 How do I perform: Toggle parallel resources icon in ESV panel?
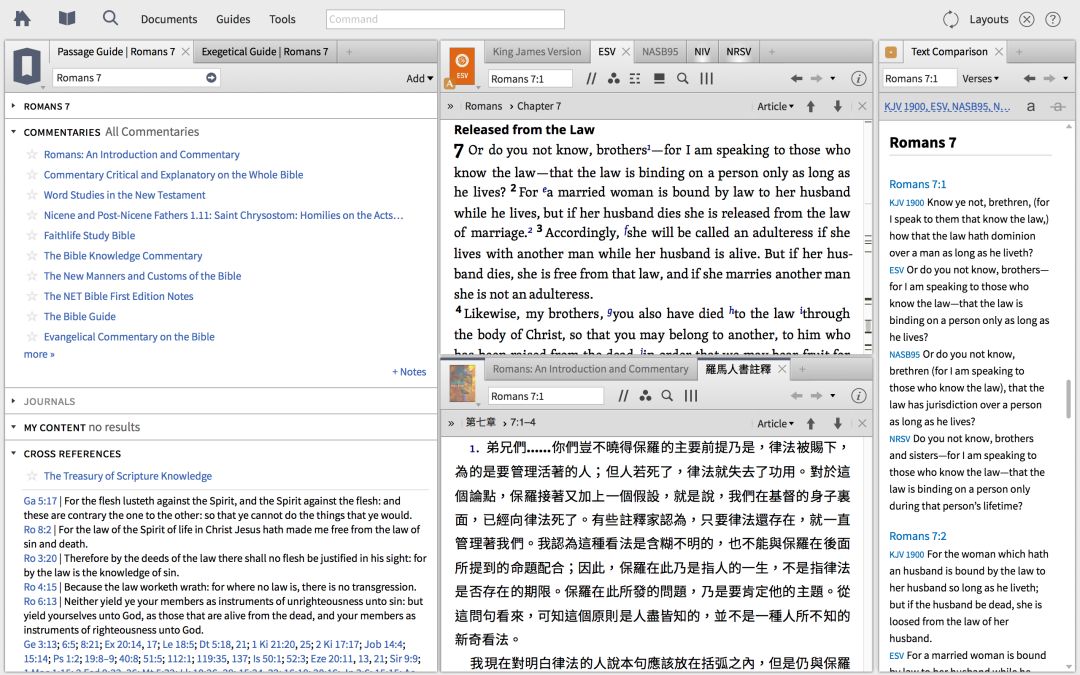click(591, 79)
